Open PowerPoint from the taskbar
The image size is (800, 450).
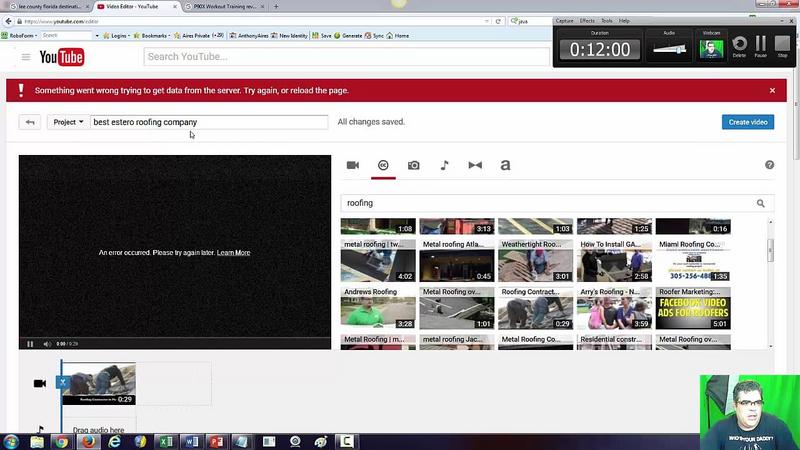tap(217, 442)
